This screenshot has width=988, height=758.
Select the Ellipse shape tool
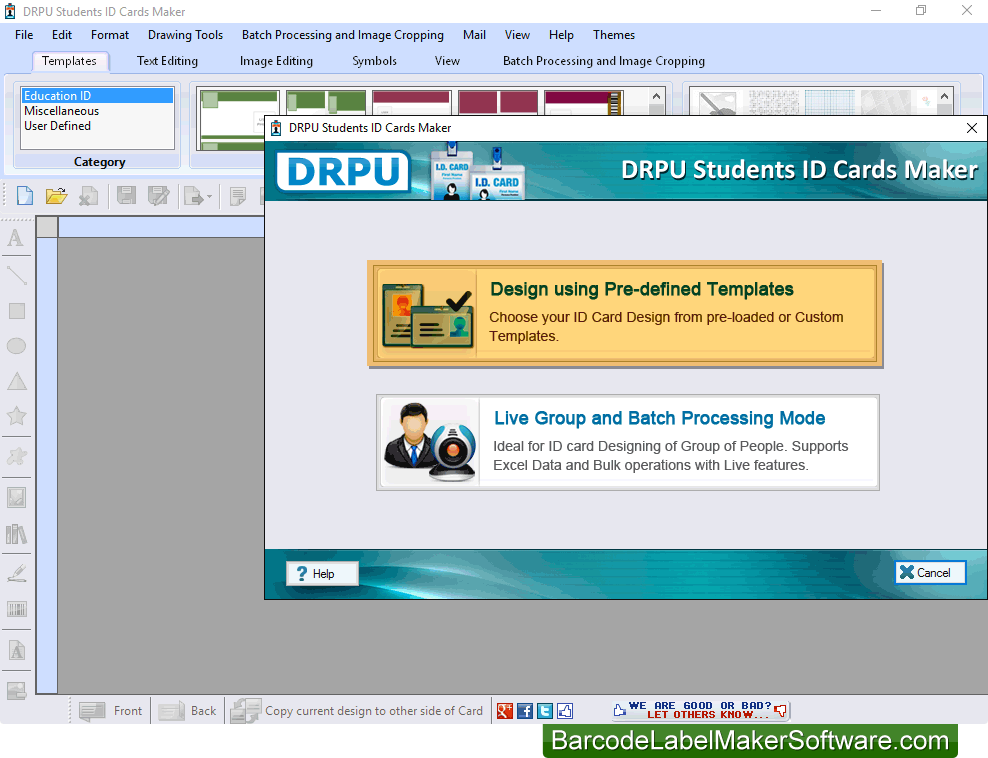(16, 346)
